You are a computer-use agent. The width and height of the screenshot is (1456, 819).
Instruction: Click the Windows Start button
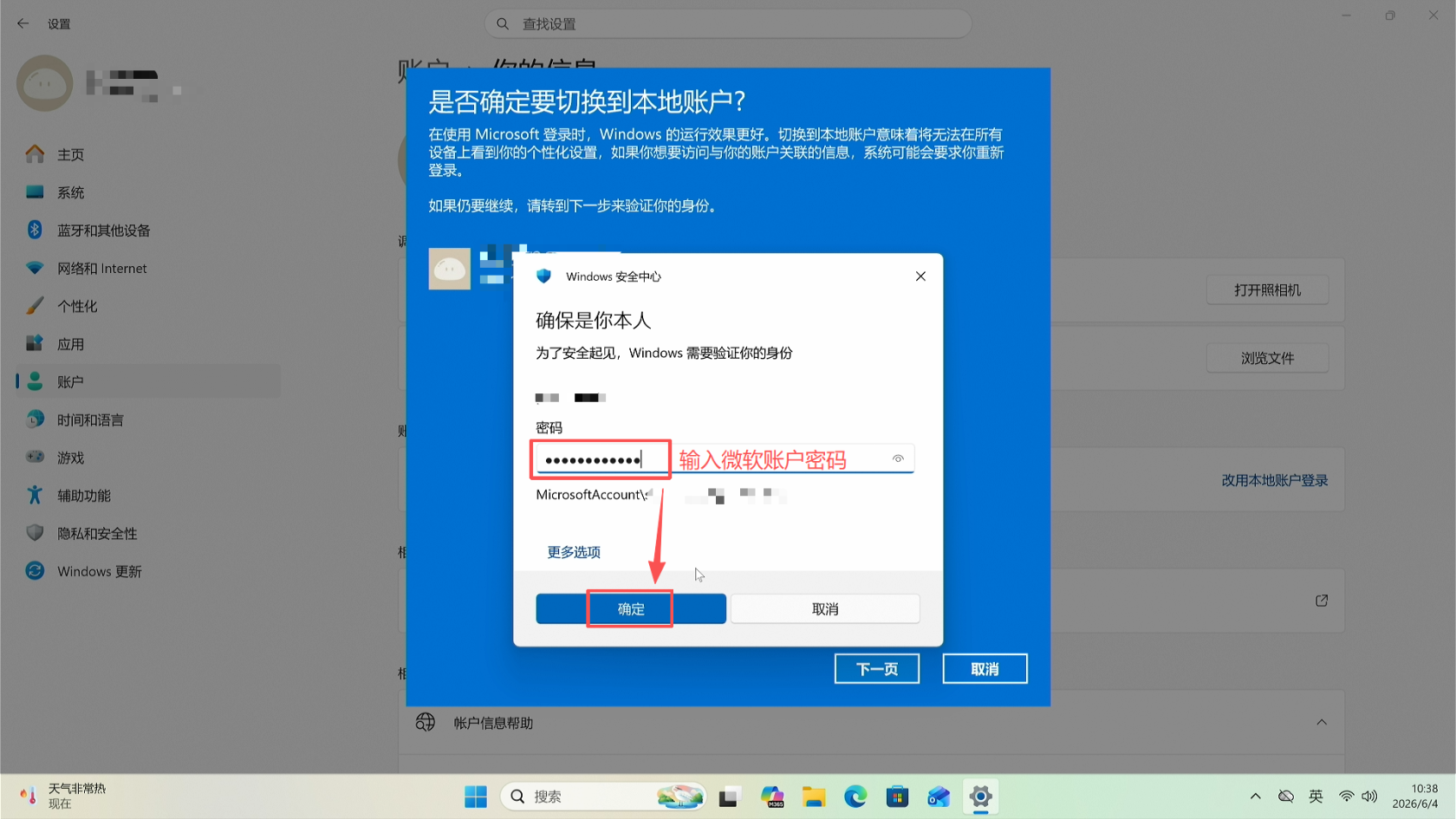click(476, 796)
